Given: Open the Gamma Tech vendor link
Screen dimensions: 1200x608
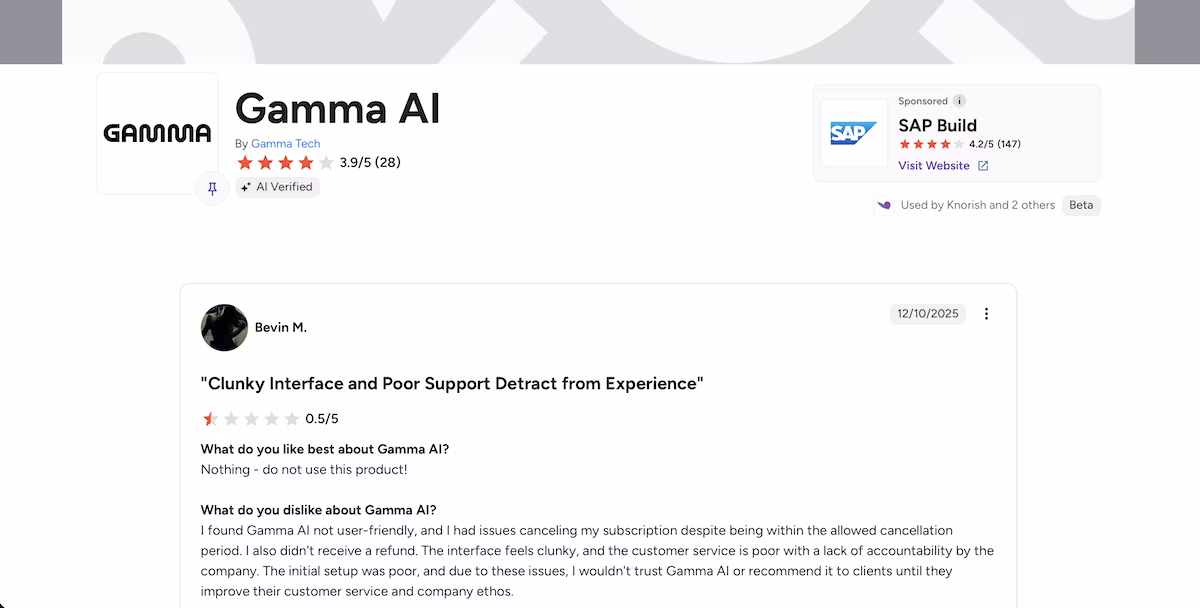Looking at the screenshot, I should click(x=285, y=144).
